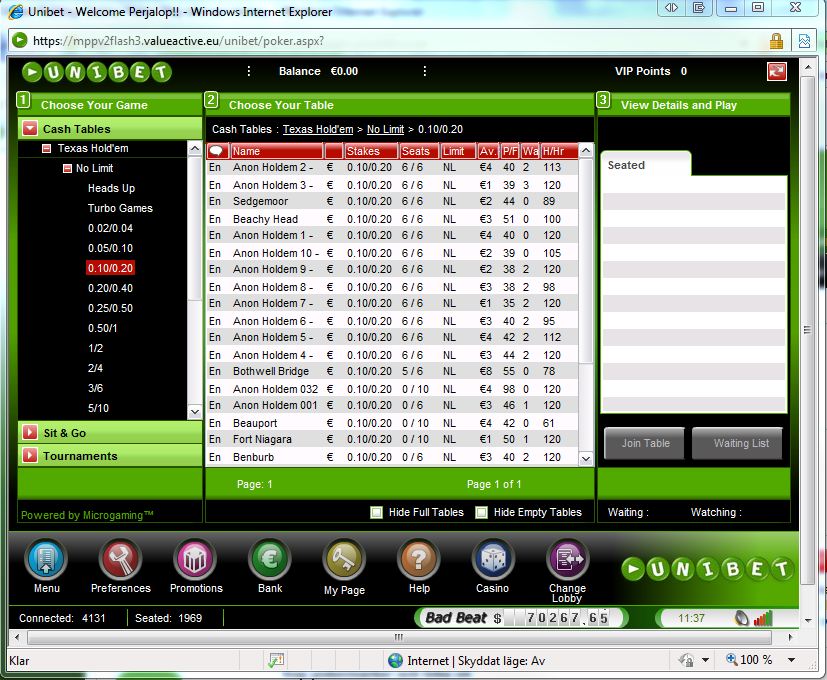
Task: Sort tables by Stakes column
Action: (x=371, y=151)
